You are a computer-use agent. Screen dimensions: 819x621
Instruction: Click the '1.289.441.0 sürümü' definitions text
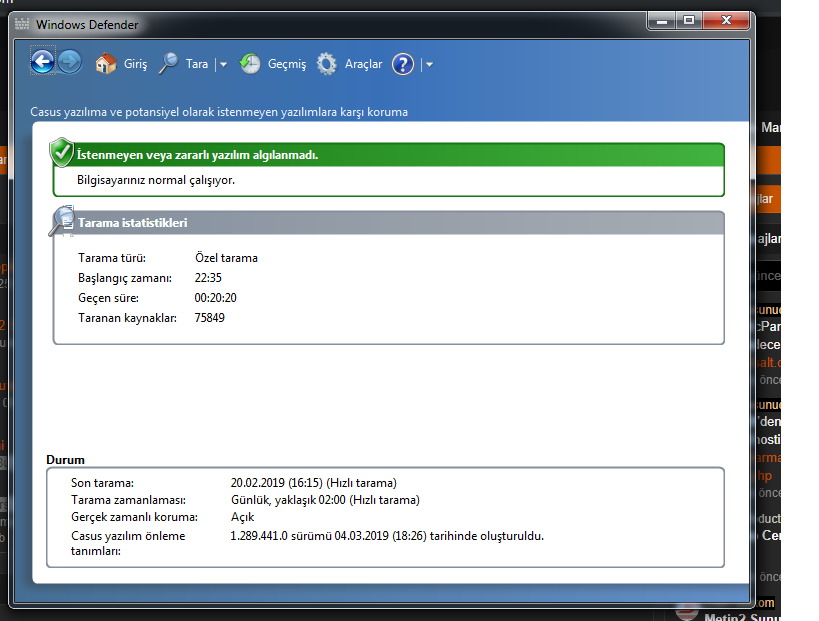281,536
